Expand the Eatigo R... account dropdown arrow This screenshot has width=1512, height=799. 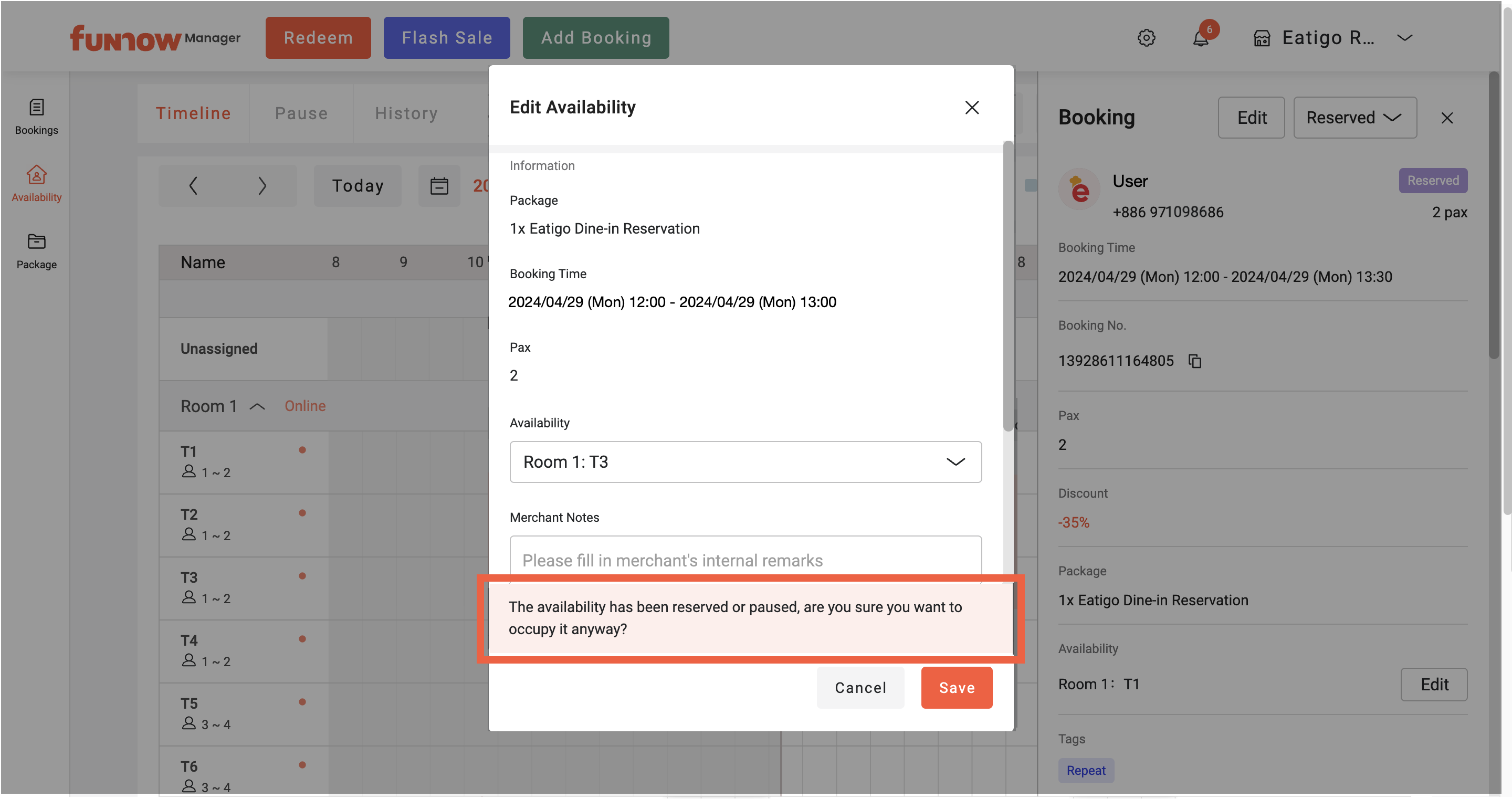pos(1404,38)
